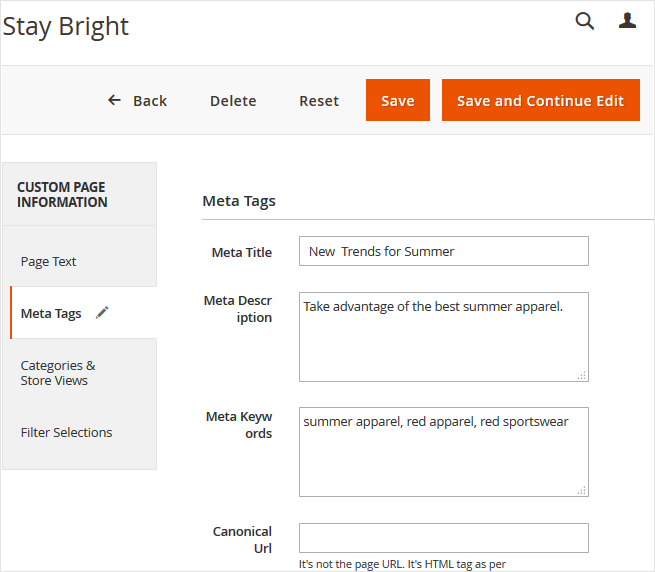The width and height of the screenshot is (655, 572).
Task: Go to the Filter Selections tab
Action: pyautogui.click(x=66, y=432)
